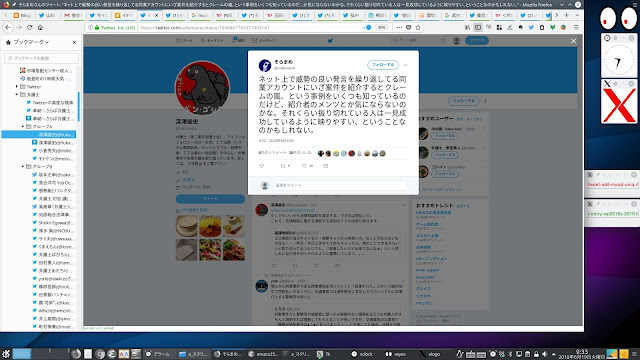The height and width of the screenshot is (360, 640).
Task: Click the 返信をツイート reply field
Action: (340, 185)
